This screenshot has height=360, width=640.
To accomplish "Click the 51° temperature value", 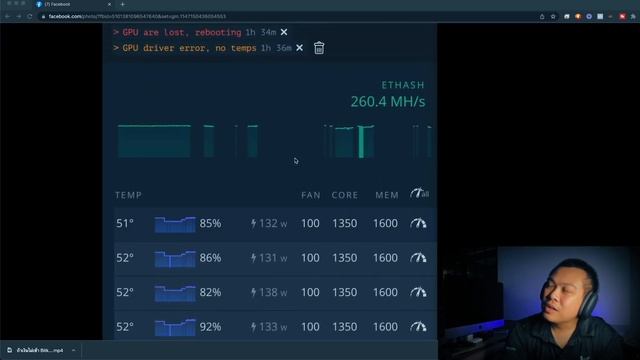I will [x=124, y=223].
